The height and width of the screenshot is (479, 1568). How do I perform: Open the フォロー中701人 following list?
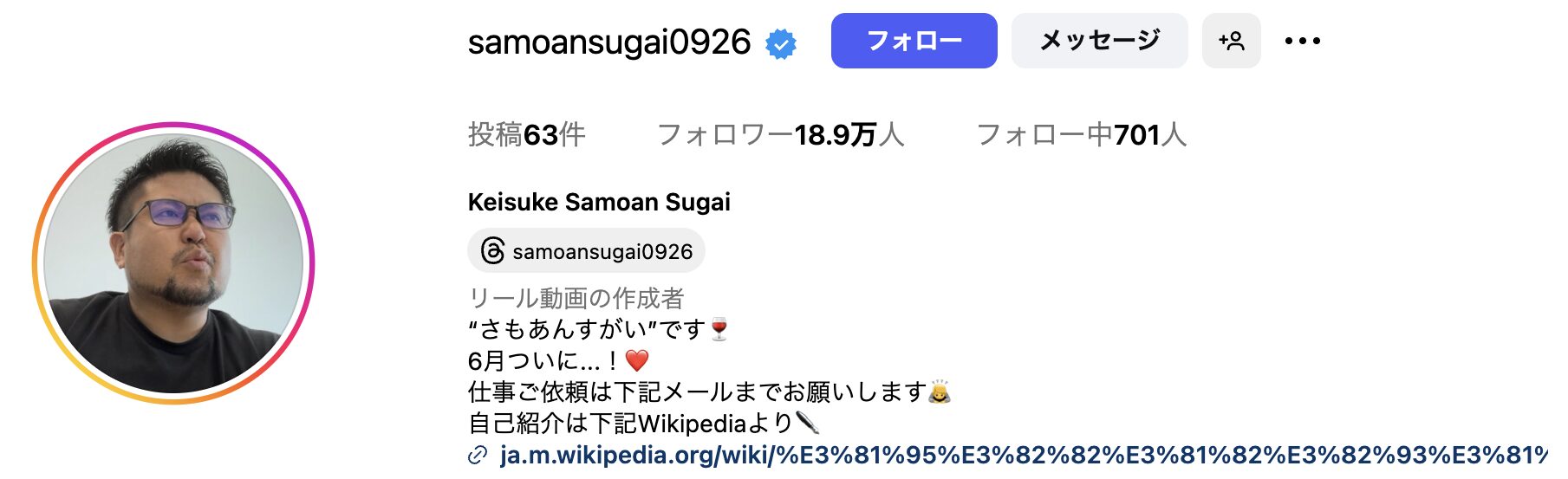1081,134
